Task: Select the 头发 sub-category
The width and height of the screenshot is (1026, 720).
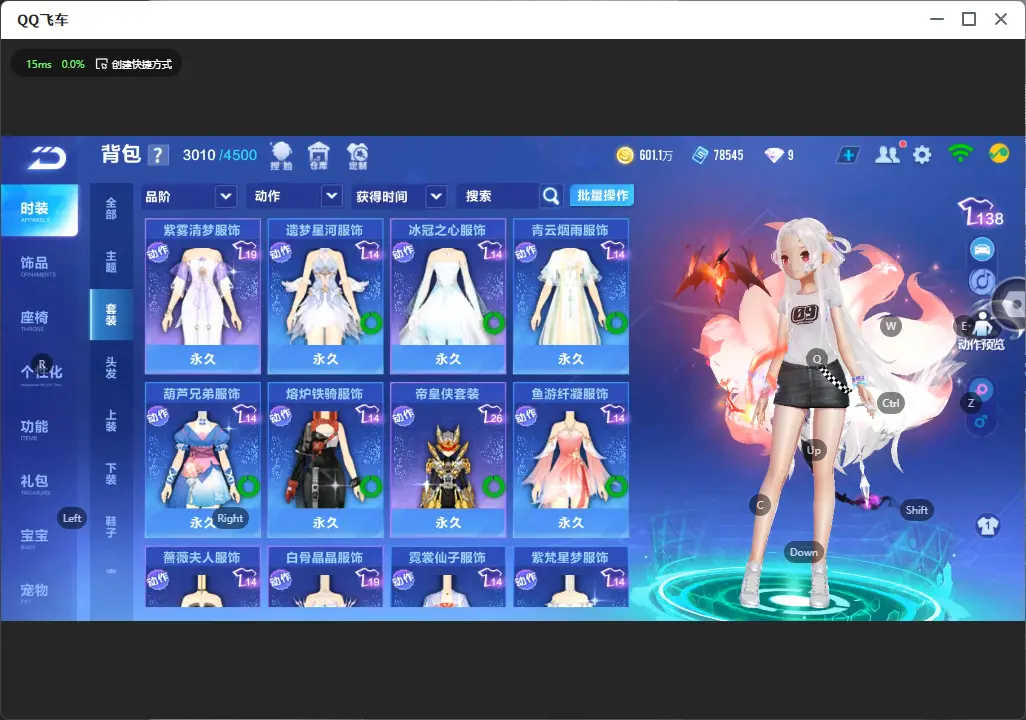Action: (x=111, y=368)
